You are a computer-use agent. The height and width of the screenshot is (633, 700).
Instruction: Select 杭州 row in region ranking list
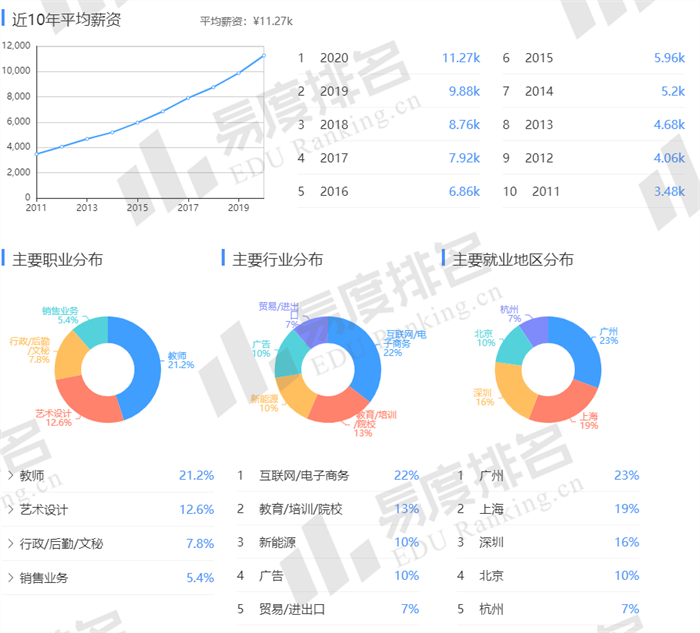490,608
